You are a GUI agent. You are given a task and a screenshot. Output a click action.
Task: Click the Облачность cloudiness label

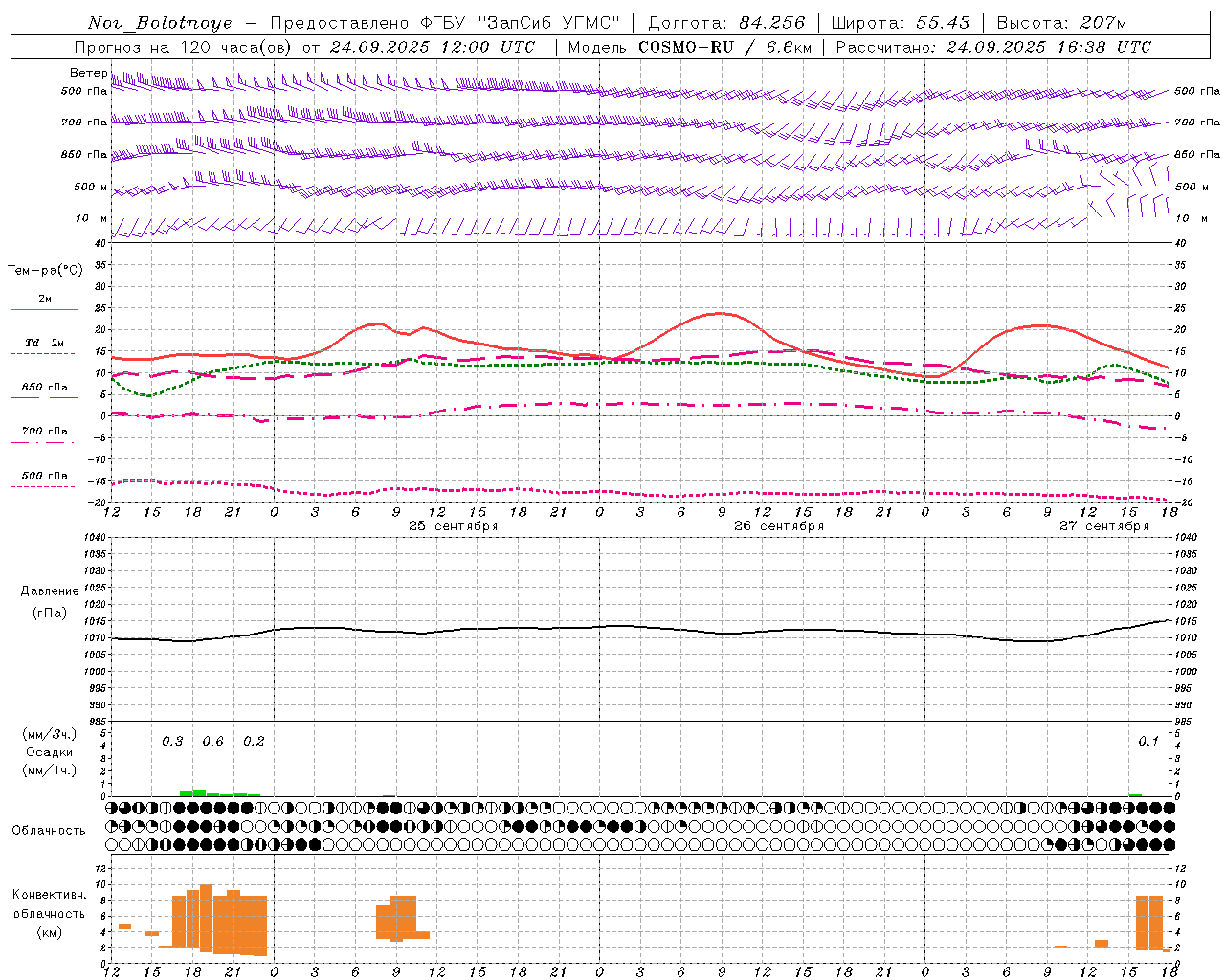tap(49, 830)
